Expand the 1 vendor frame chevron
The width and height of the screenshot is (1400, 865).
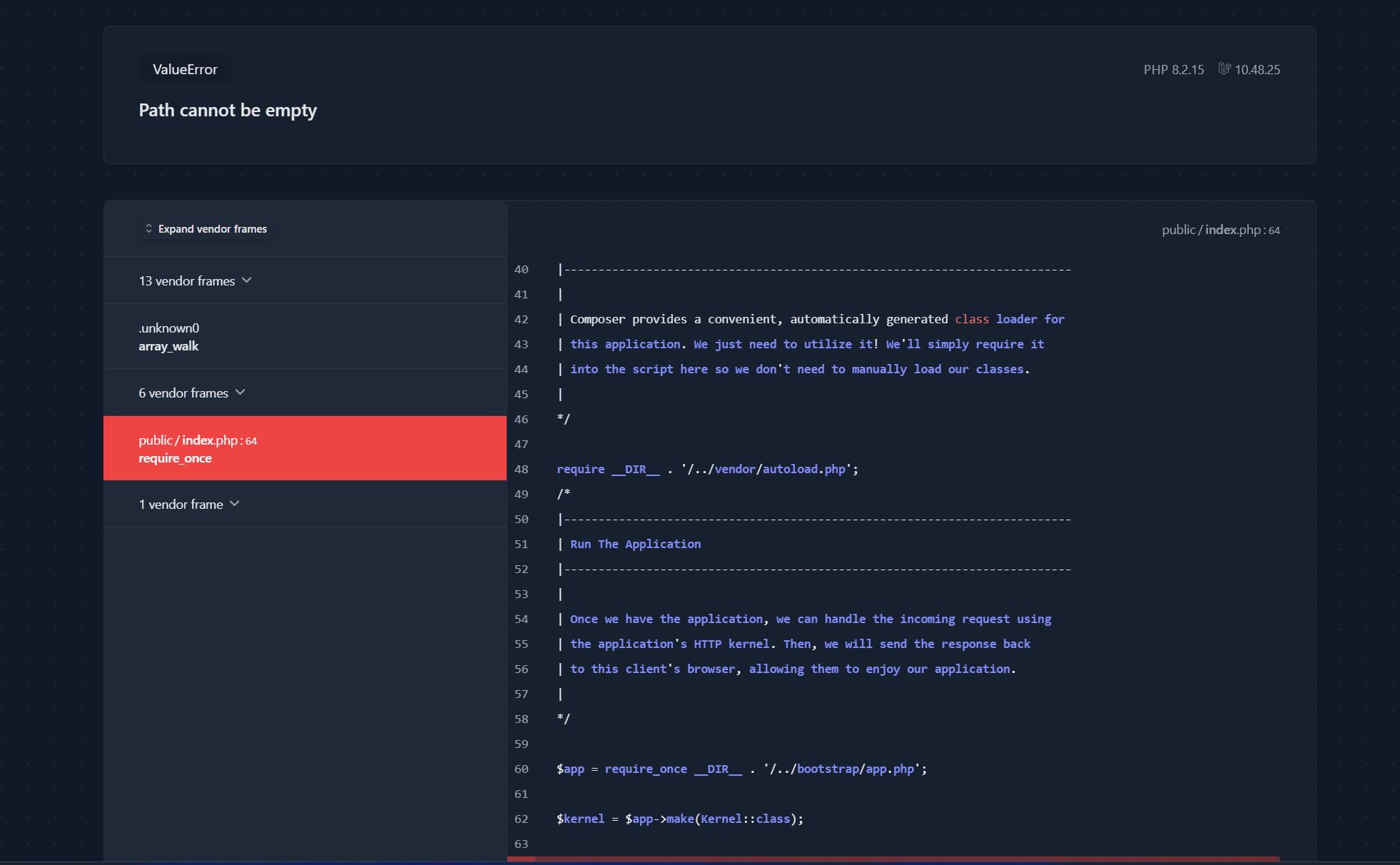235,504
